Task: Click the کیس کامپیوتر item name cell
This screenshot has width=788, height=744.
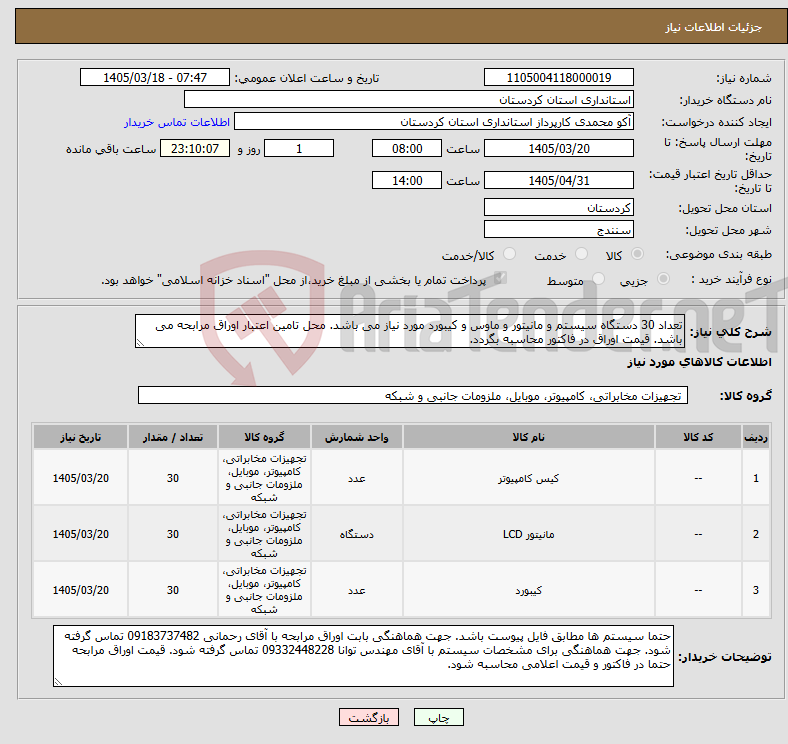Action: click(529, 478)
